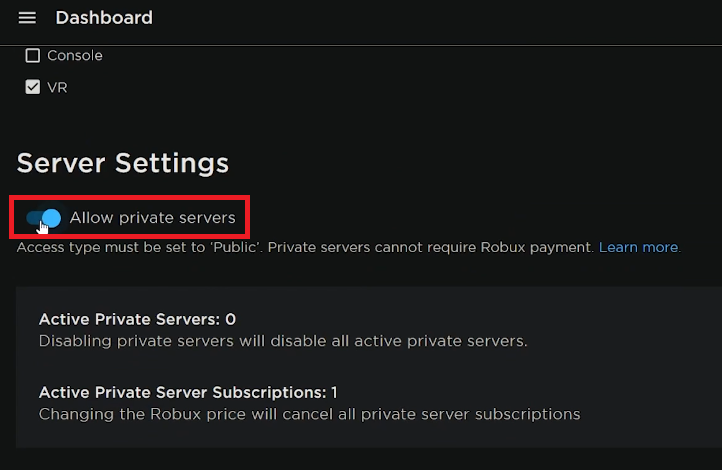Click the Dashboard header title
The image size is (722, 470).
point(104,18)
